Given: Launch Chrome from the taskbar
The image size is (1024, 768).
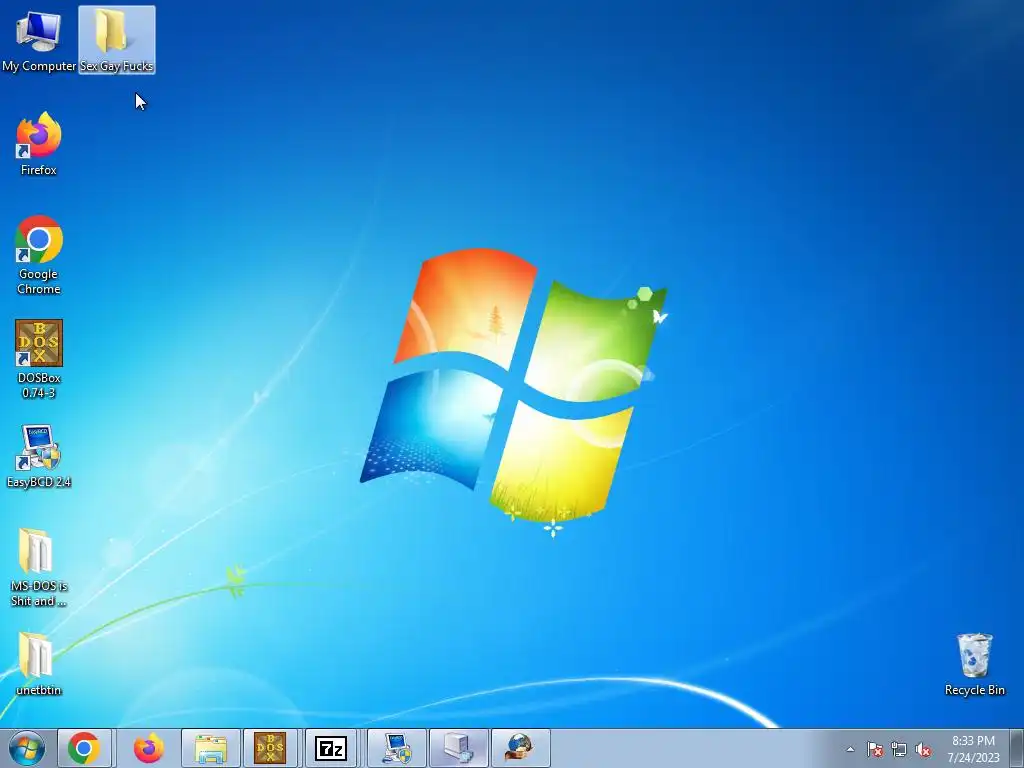Looking at the screenshot, I should pos(84,748).
